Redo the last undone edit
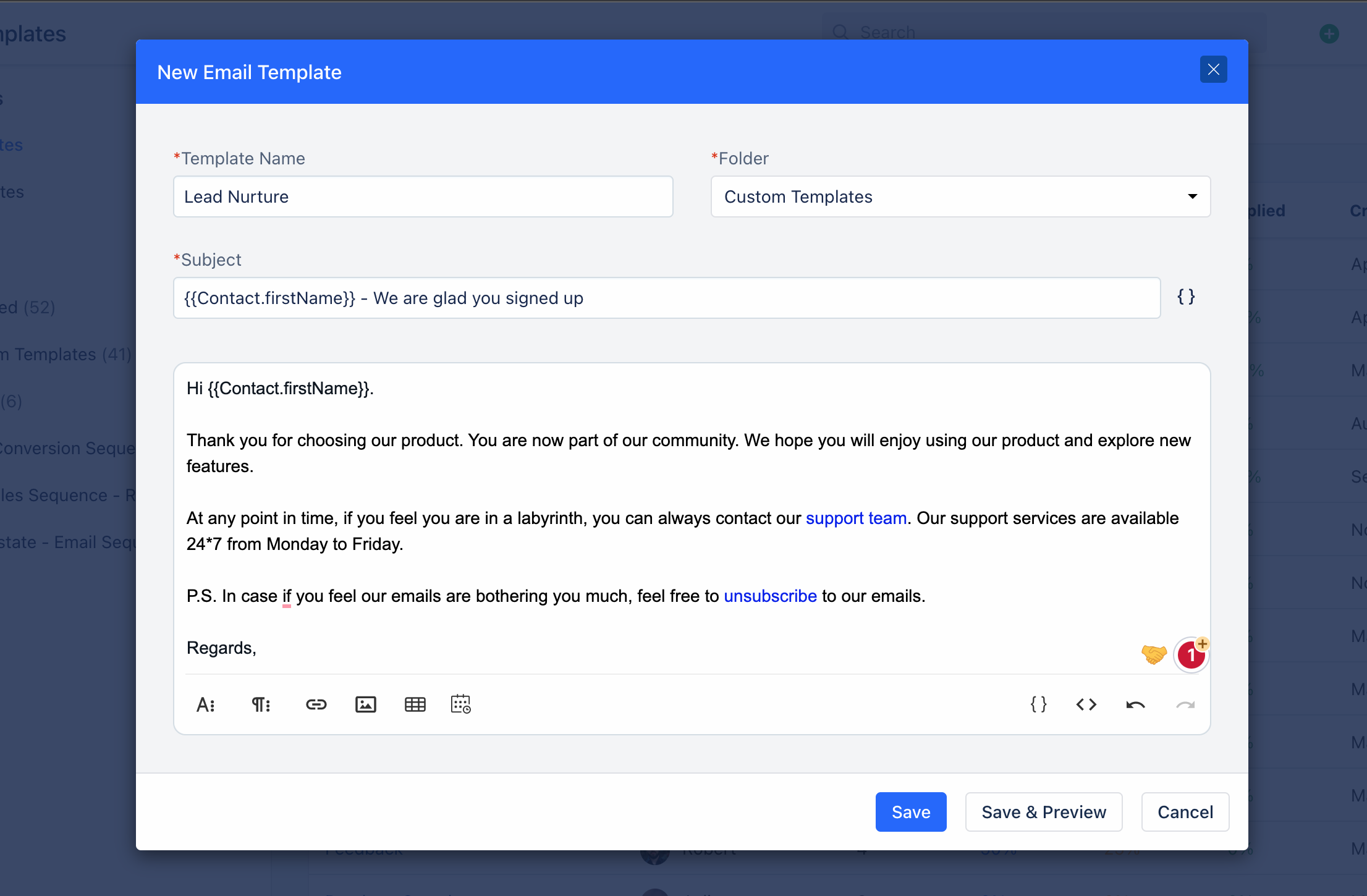Screen dimensions: 1367x896 (x=1185, y=704)
